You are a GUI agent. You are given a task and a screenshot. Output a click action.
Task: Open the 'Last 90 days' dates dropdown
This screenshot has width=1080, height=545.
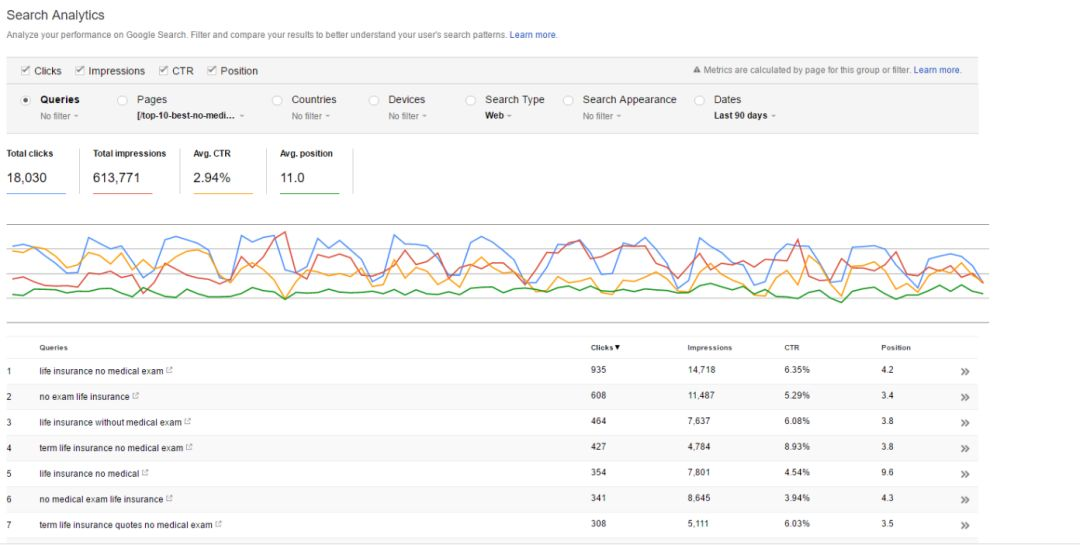pos(745,116)
